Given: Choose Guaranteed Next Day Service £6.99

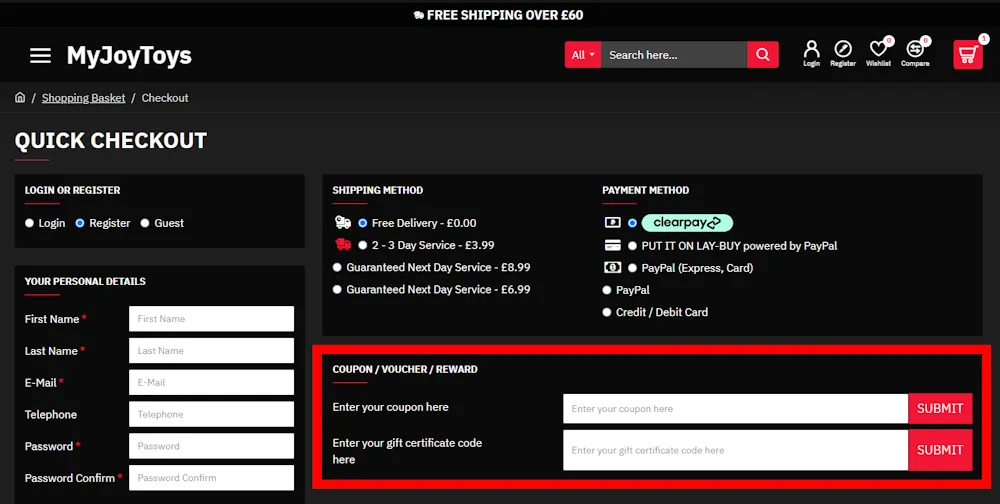Looking at the screenshot, I should (x=337, y=290).
